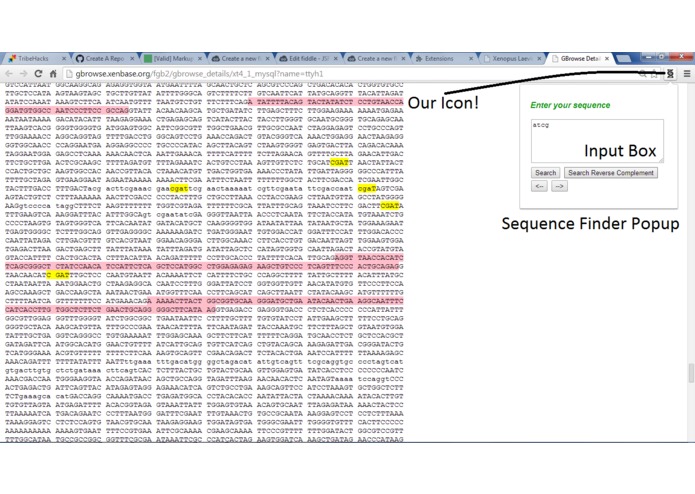Open the Chrome hamburger menu
The image size is (695, 494).
pyautogui.click(x=687, y=74)
